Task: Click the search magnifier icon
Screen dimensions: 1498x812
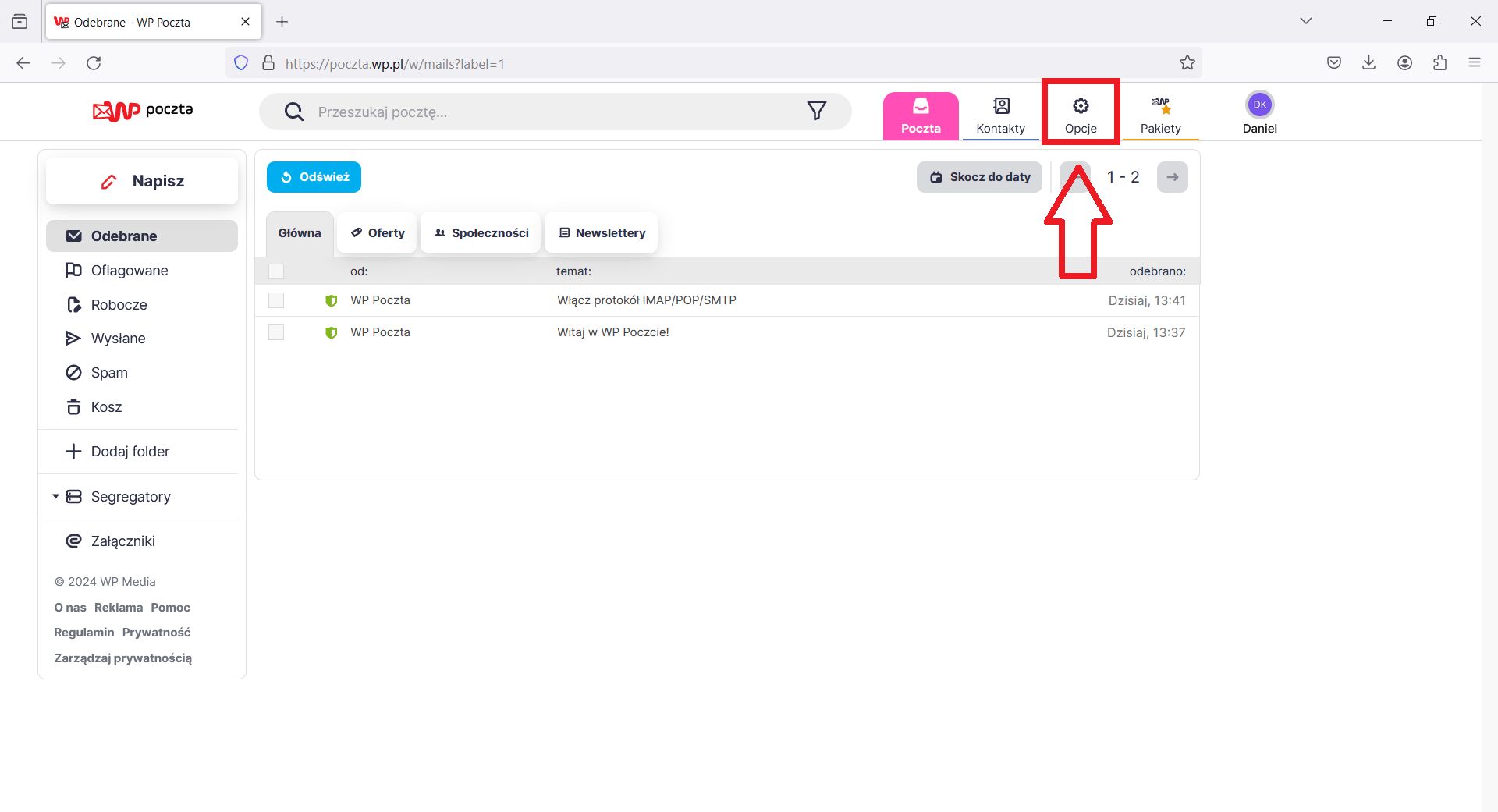Action: click(294, 112)
